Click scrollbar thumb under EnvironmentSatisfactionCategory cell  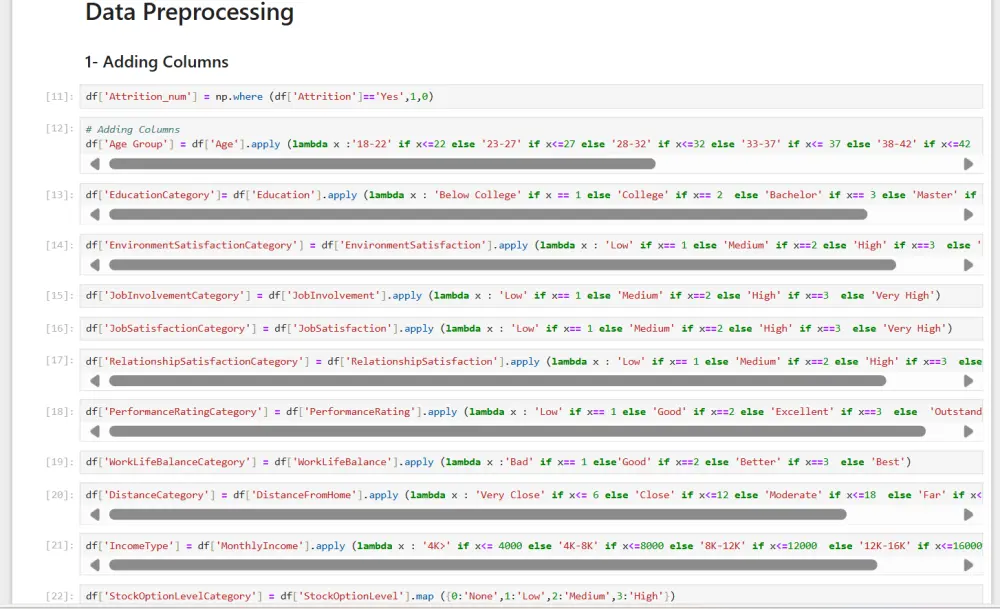point(502,265)
